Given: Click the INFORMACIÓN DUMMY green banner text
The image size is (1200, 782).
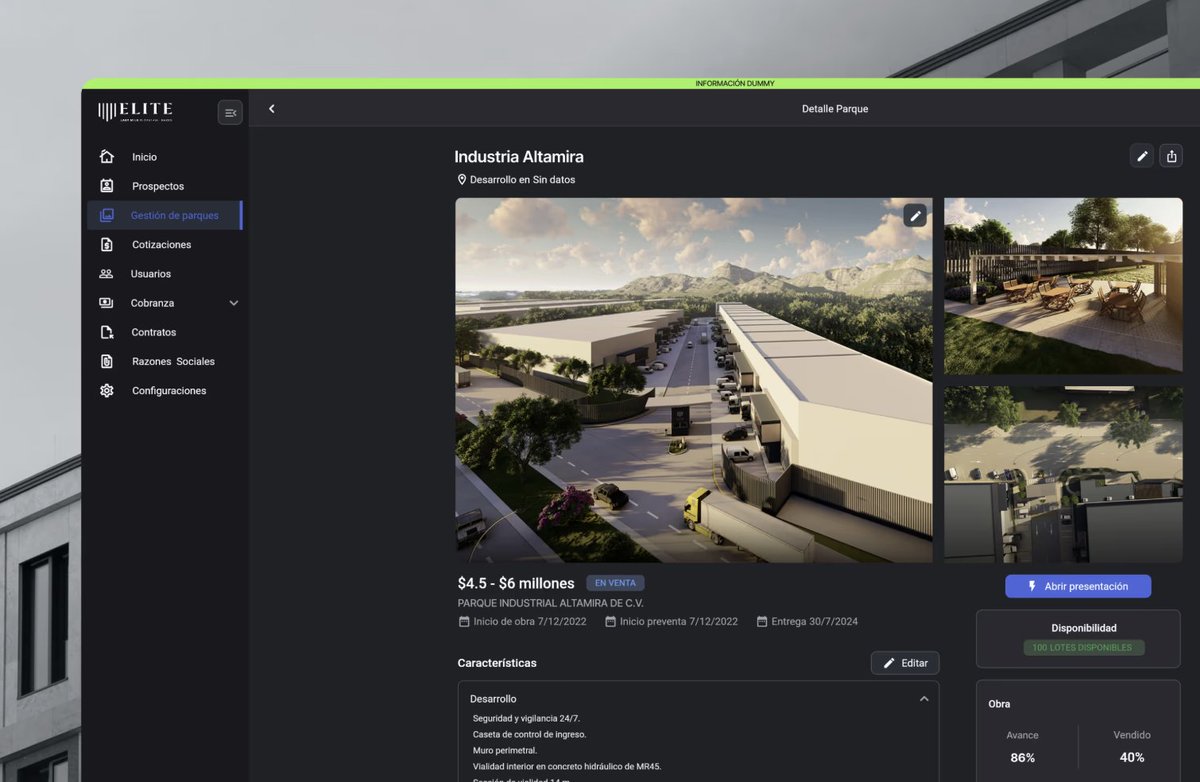Looking at the screenshot, I should (735, 84).
